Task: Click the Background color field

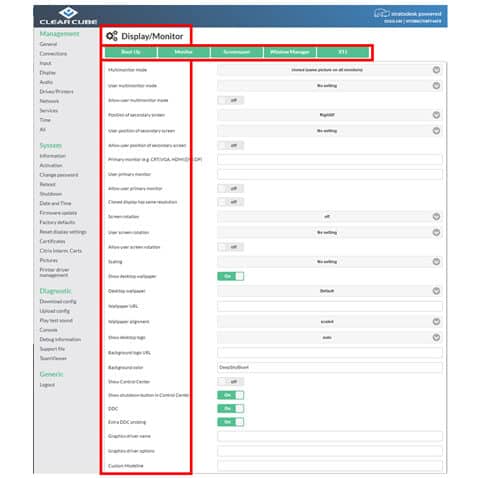Action: tap(330, 367)
